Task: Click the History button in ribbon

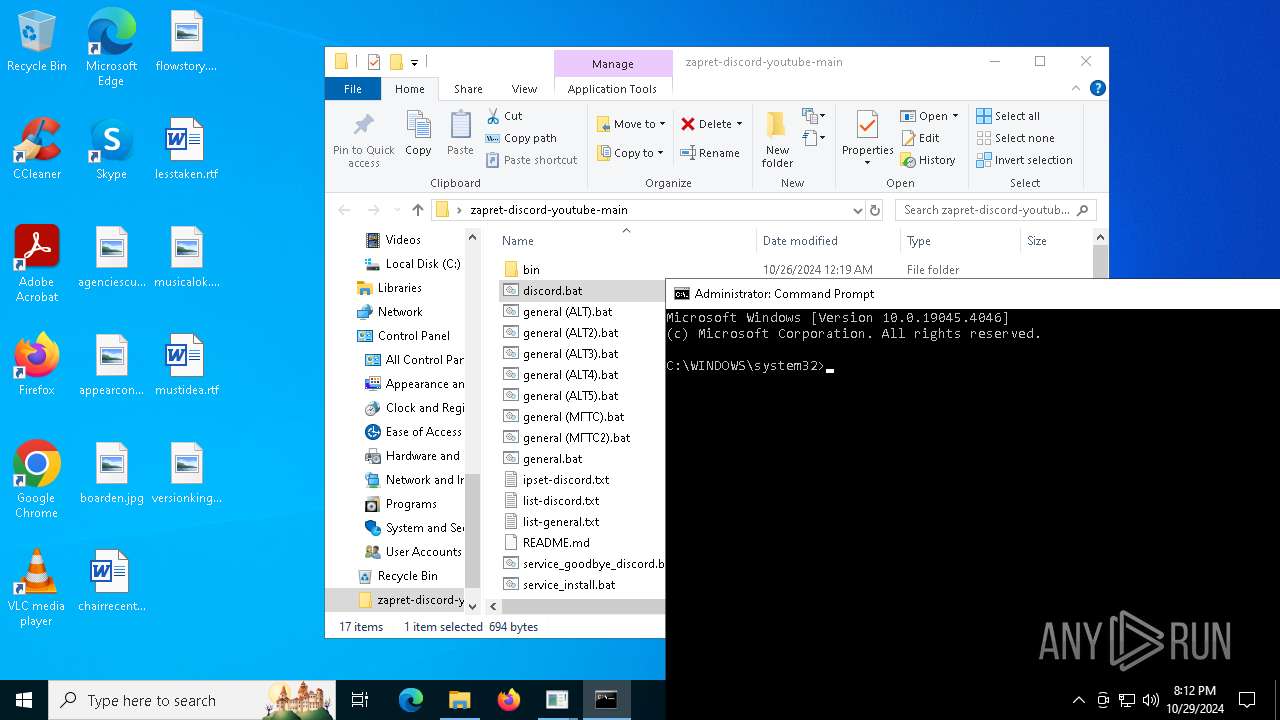Action: (x=928, y=160)
